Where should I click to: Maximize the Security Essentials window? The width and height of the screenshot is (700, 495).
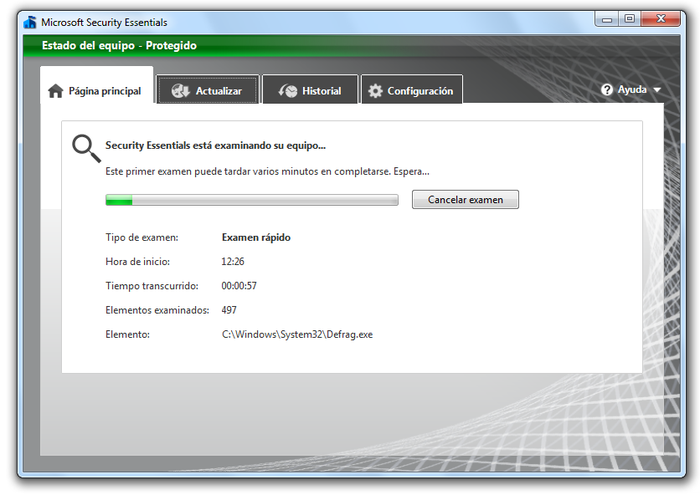629,19
